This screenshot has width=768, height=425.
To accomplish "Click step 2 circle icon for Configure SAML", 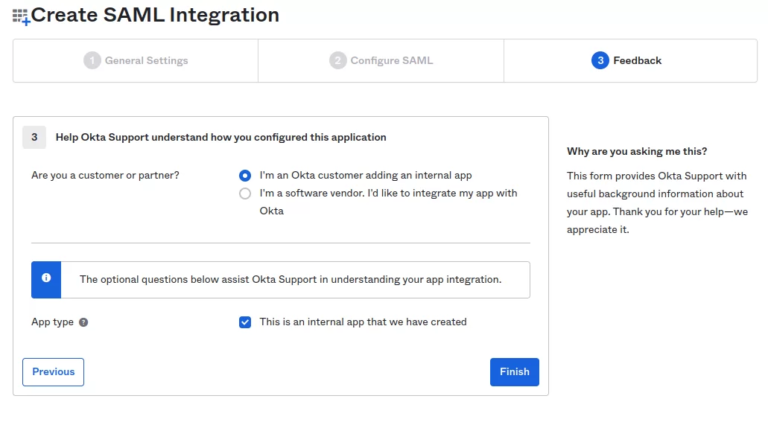I will (x=337, y=61).
